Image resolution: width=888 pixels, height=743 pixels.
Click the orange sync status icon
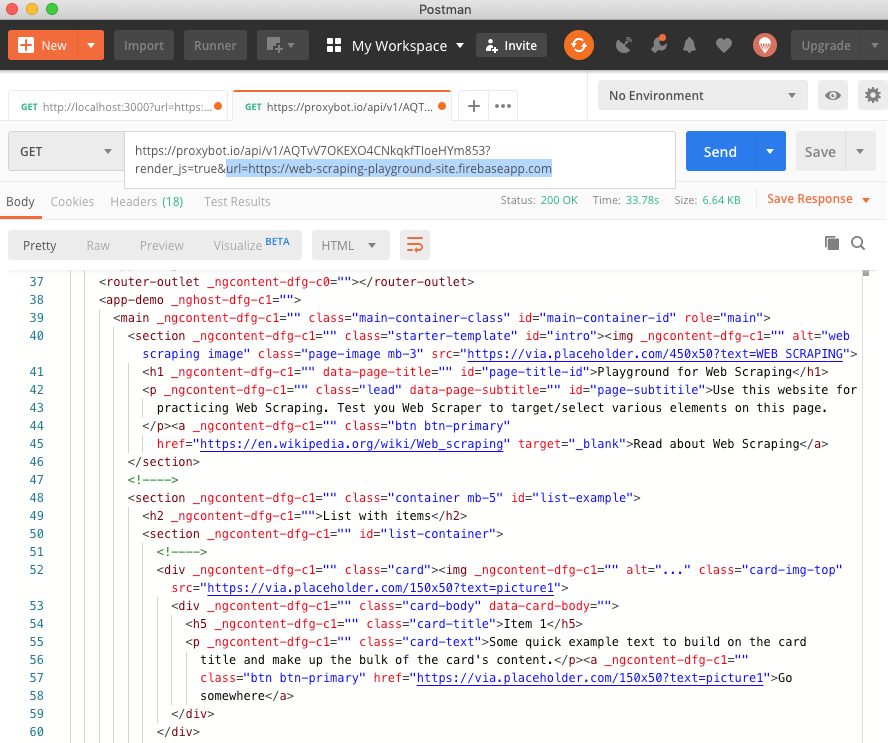point(579,45)
